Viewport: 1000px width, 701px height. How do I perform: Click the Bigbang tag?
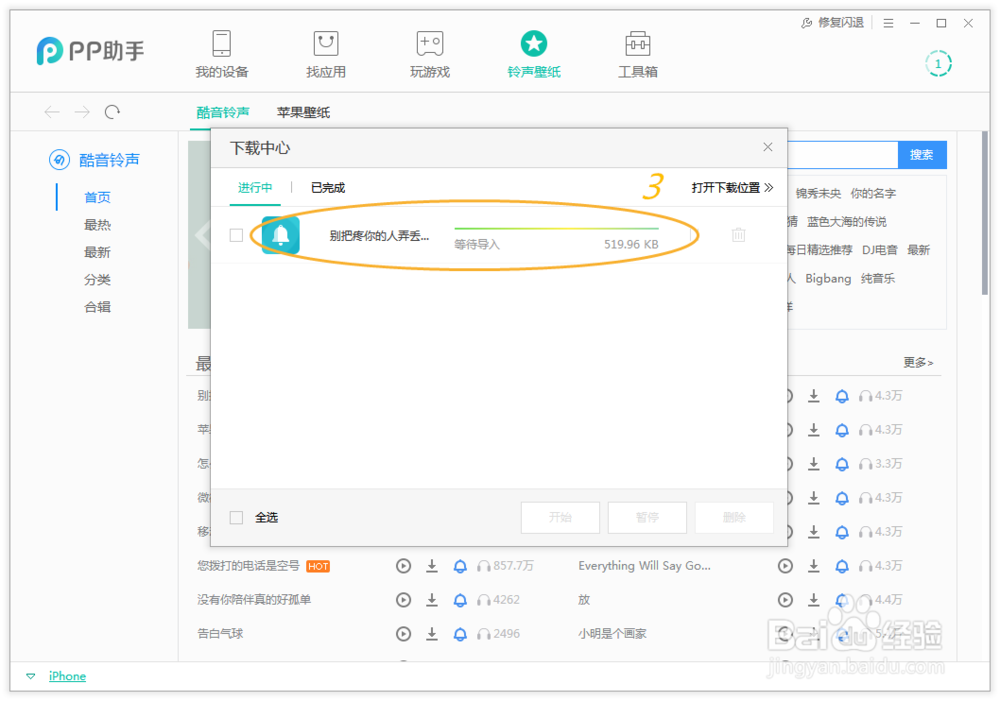tap(828, 278)
